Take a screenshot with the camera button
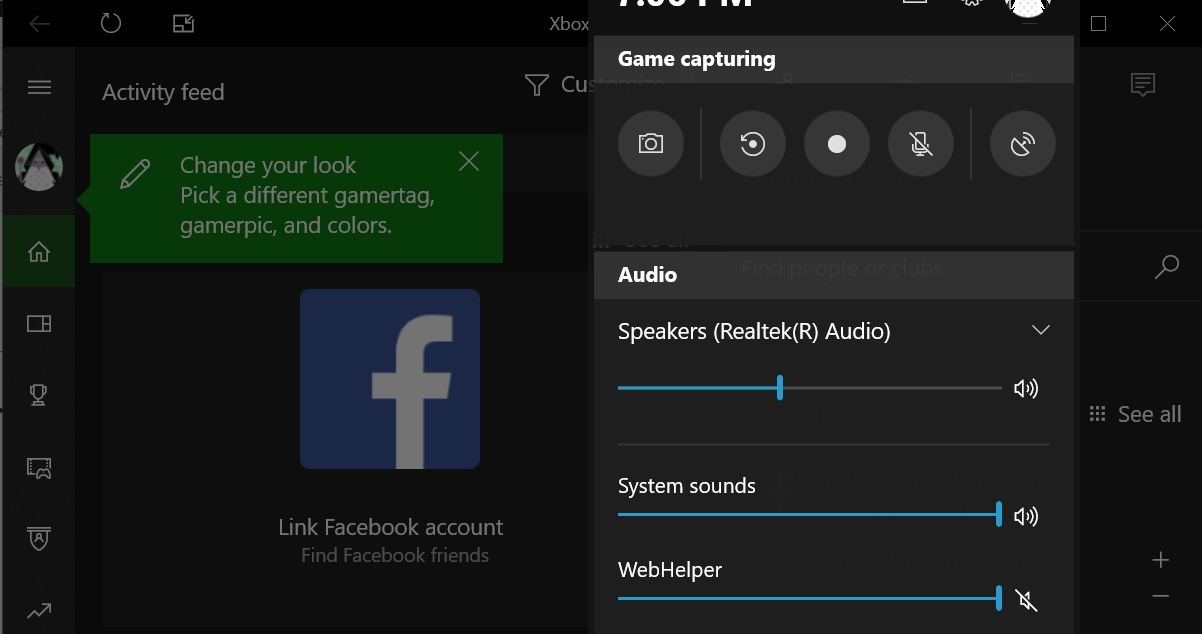1202x634 pixels. [651, 144]
